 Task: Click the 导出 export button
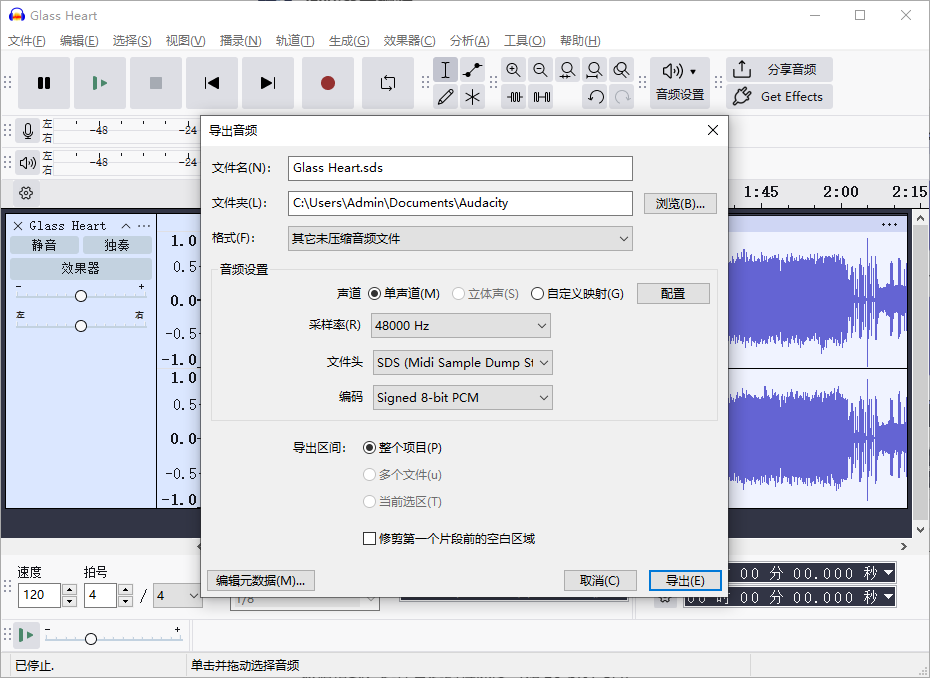tap(685, 580)
